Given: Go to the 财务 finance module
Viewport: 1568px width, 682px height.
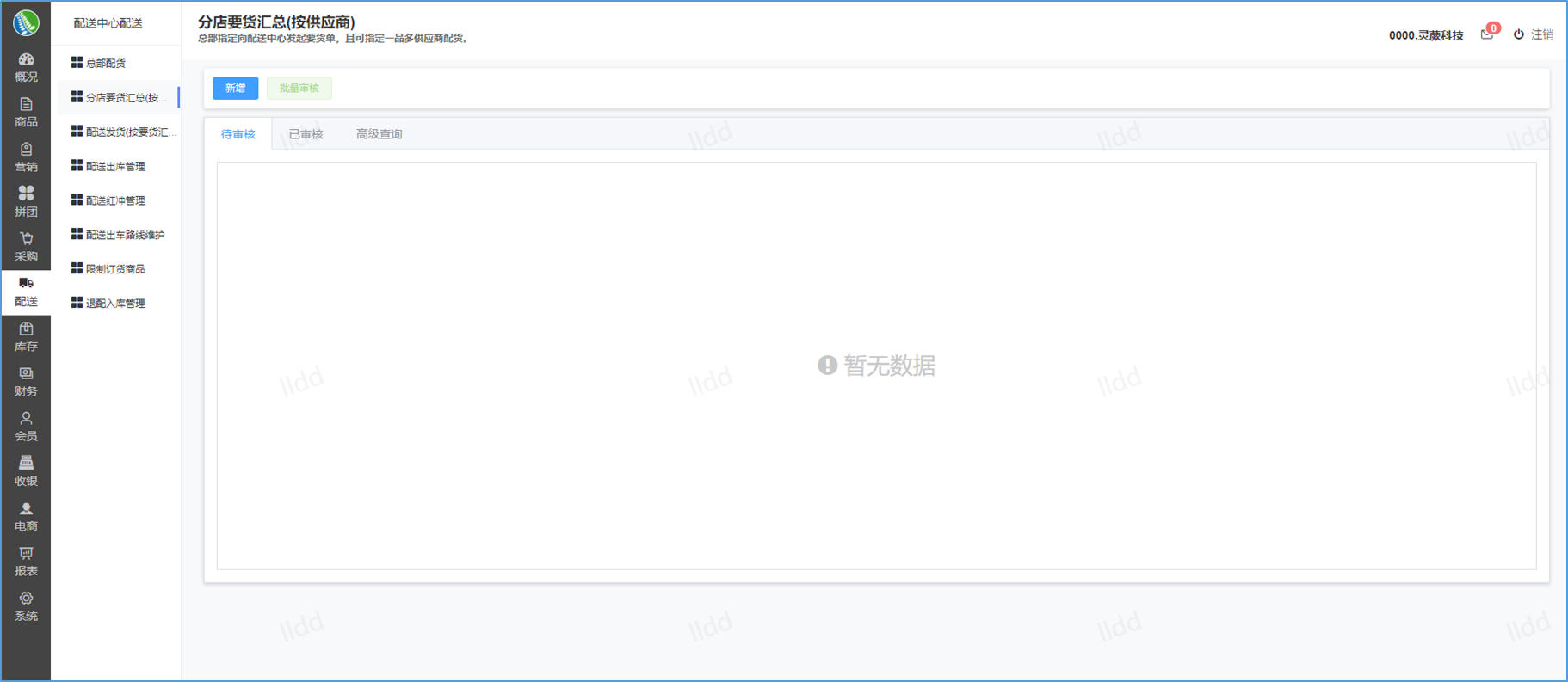Looking at the screenshot, I should [x=26, y=382].
